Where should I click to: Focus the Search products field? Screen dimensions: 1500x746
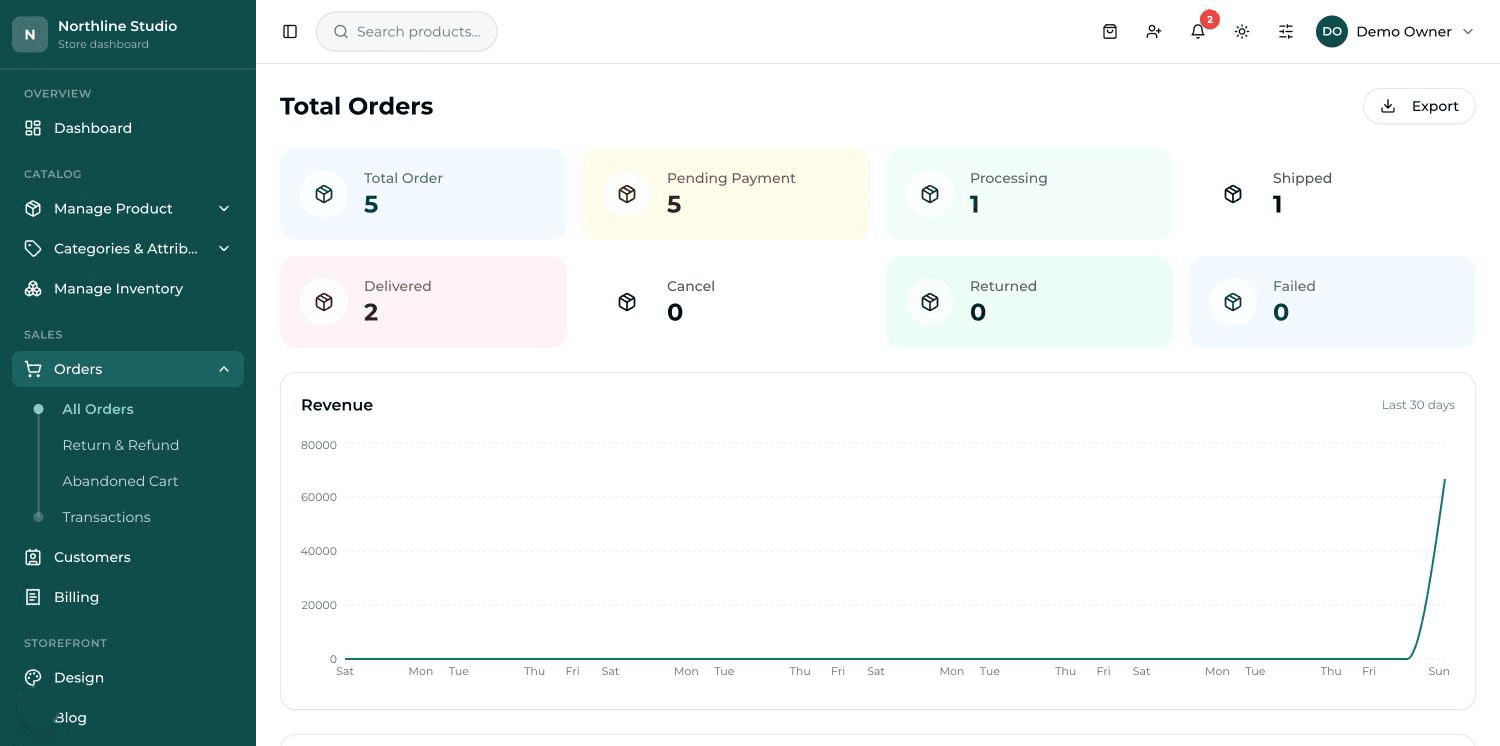click(x=406, y=32)
